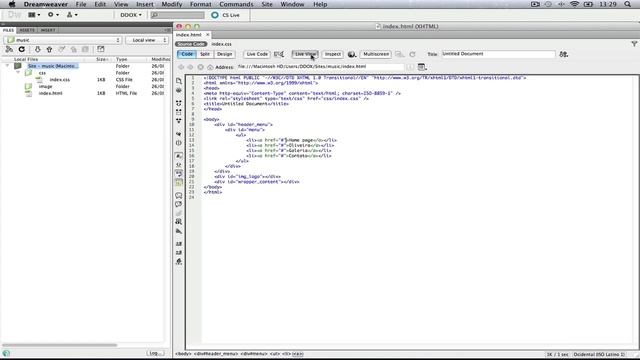The height and width of the screenshot is (360, 640).
Task: Open the Open Documents list in coding toolbar
Action: 179,81
